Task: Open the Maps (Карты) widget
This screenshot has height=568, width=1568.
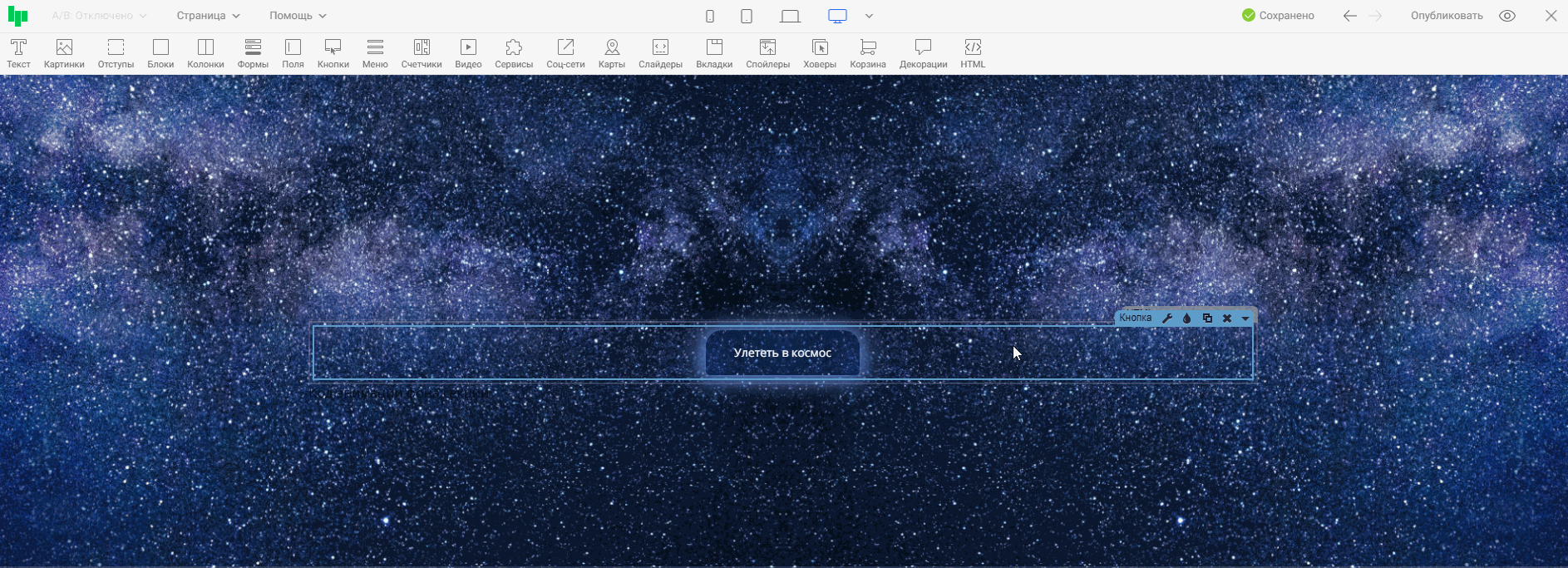Action: [611, 53]
